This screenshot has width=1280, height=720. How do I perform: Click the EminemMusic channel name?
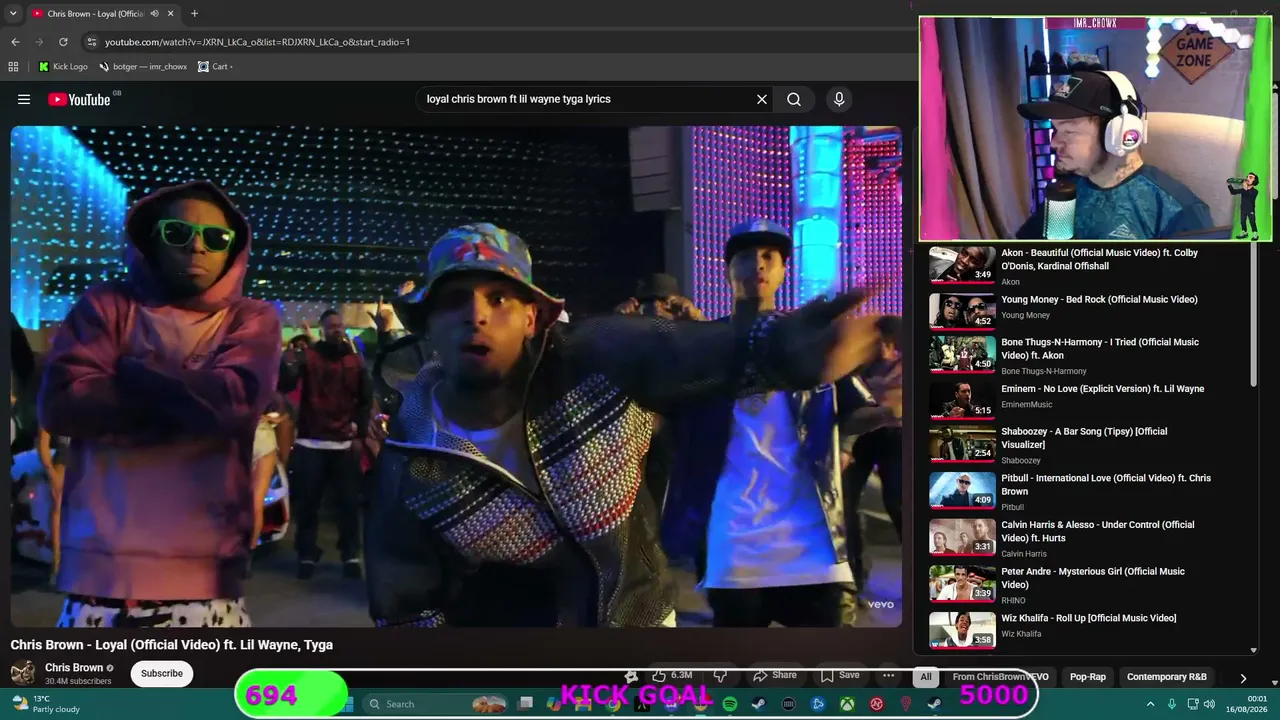1027,405
